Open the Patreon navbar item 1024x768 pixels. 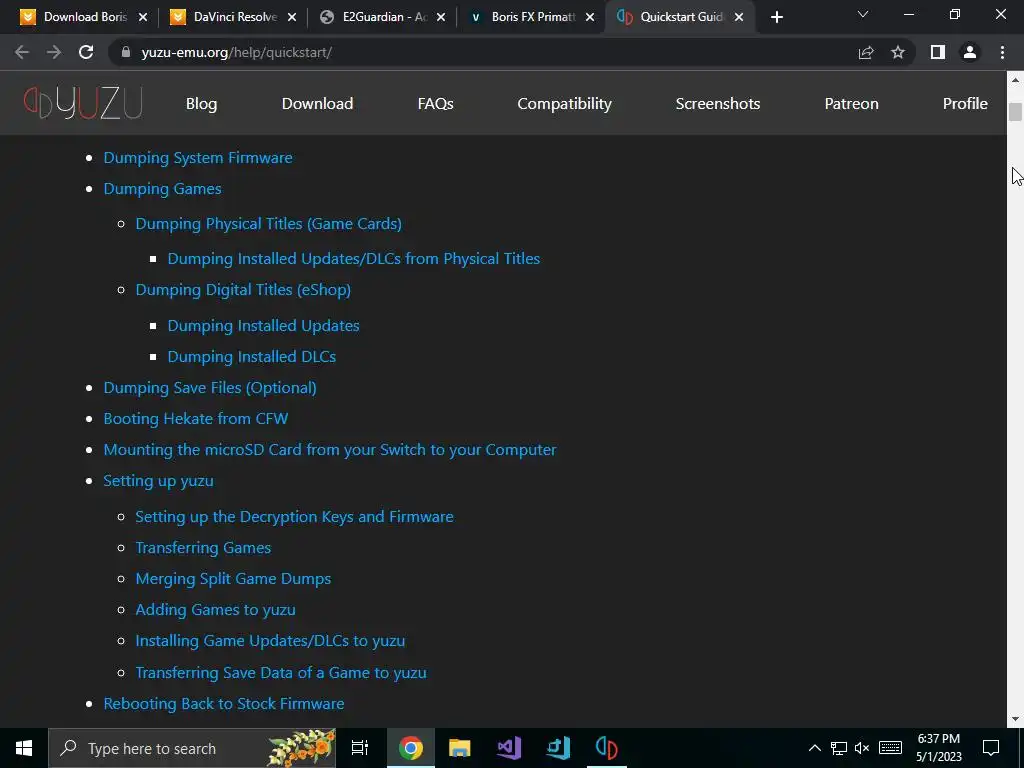[852, 103]
